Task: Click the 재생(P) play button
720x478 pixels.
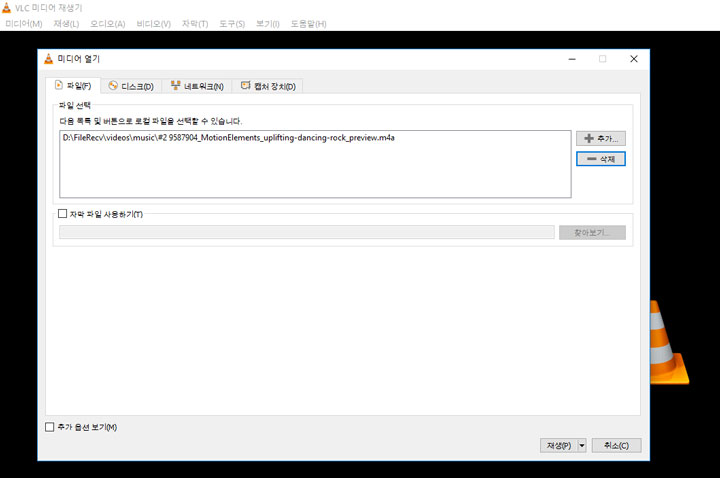Action: coord(558,445)
